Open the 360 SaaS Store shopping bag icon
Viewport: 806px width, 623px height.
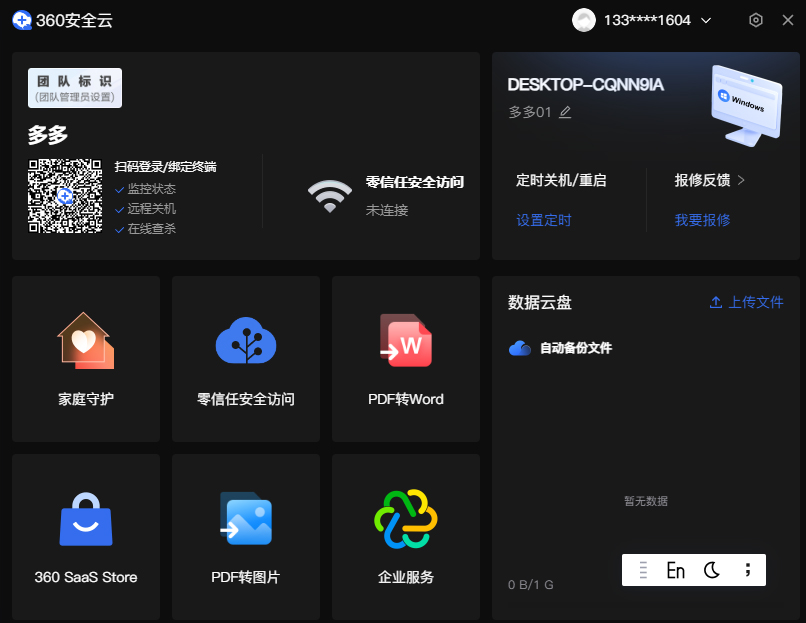pos(86,519)
